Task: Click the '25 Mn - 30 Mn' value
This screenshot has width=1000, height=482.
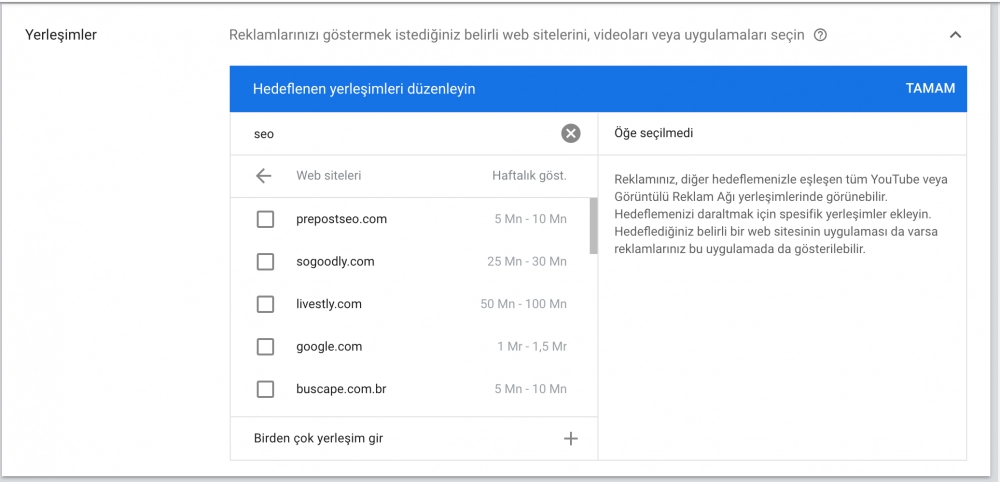Action: click(x=527, y=261)
